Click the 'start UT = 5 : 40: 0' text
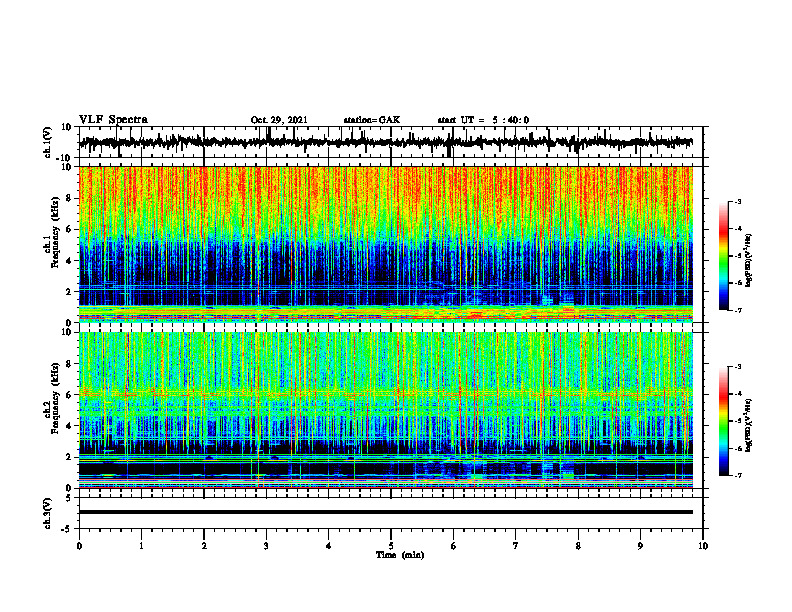Image resolution: width=792 pixels, height=612 pixels. tap(483, 120)
